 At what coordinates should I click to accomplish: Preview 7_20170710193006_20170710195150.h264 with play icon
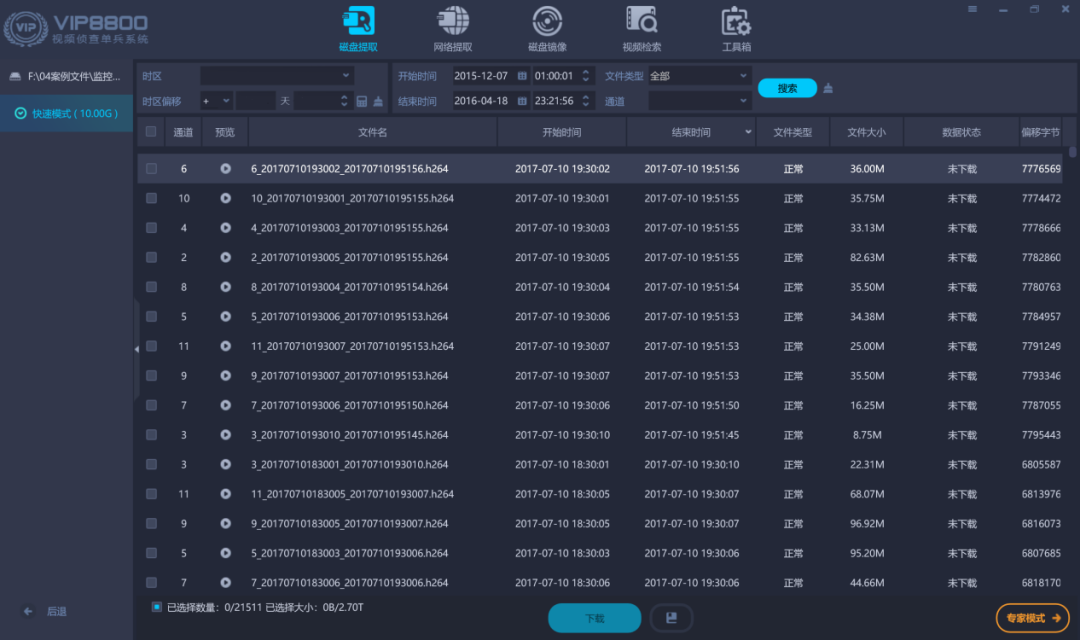click(x=225, y=406)
